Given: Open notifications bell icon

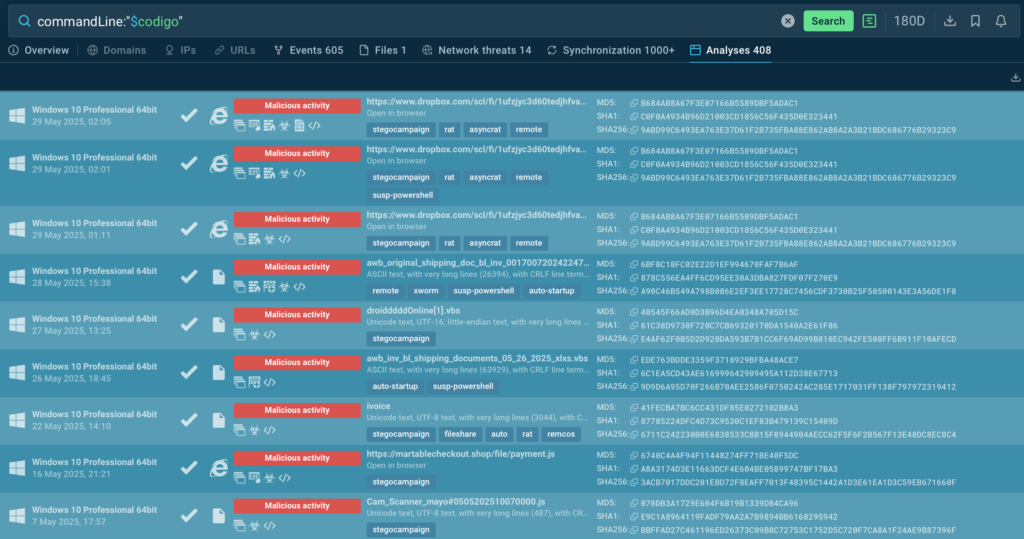Looking at the screenshot, I should (1002, 21).
